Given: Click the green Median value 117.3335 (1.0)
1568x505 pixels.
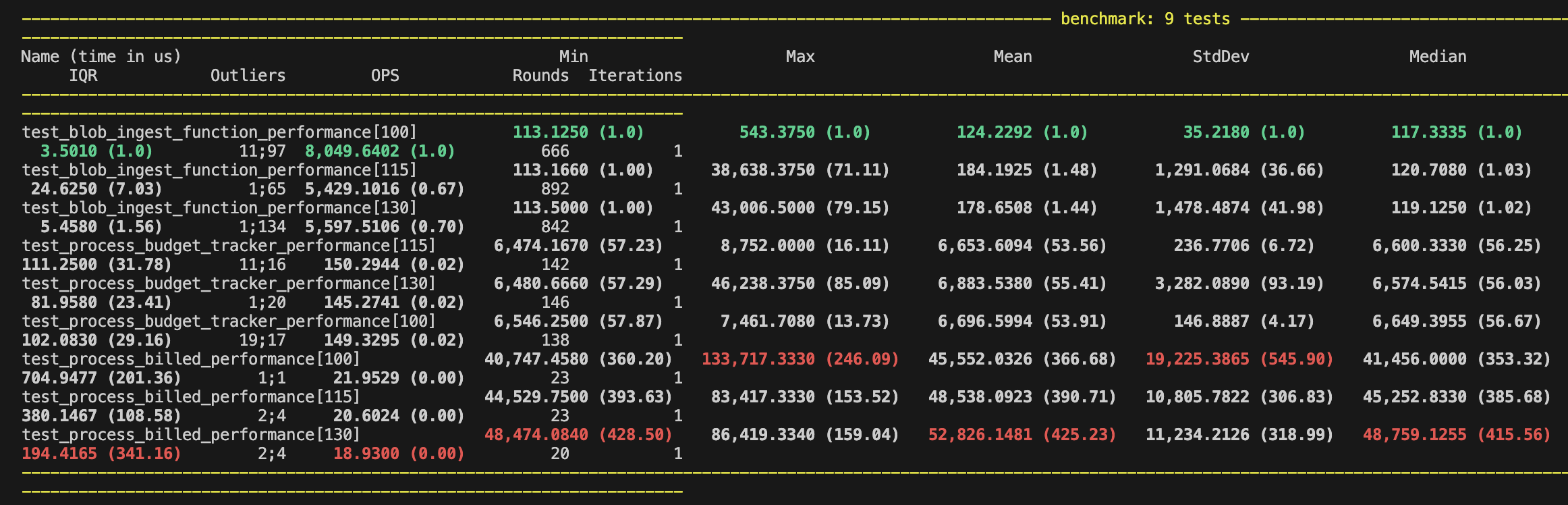Looking at the screenshot, I should click(1457, 132).
